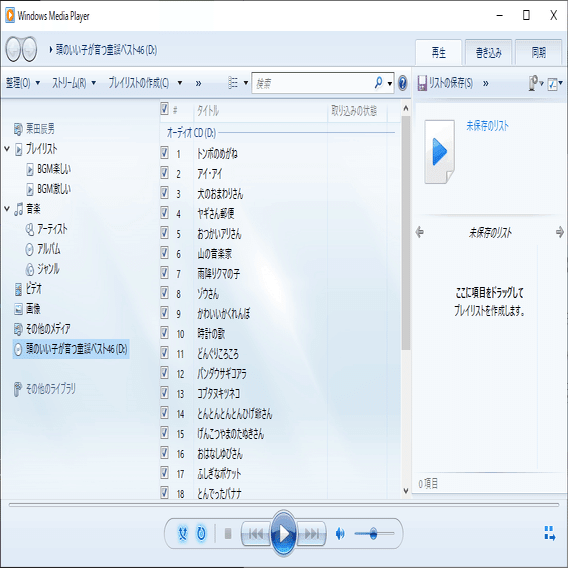Go to previous list arrow

pyautogui.click(x=419, y=232)
